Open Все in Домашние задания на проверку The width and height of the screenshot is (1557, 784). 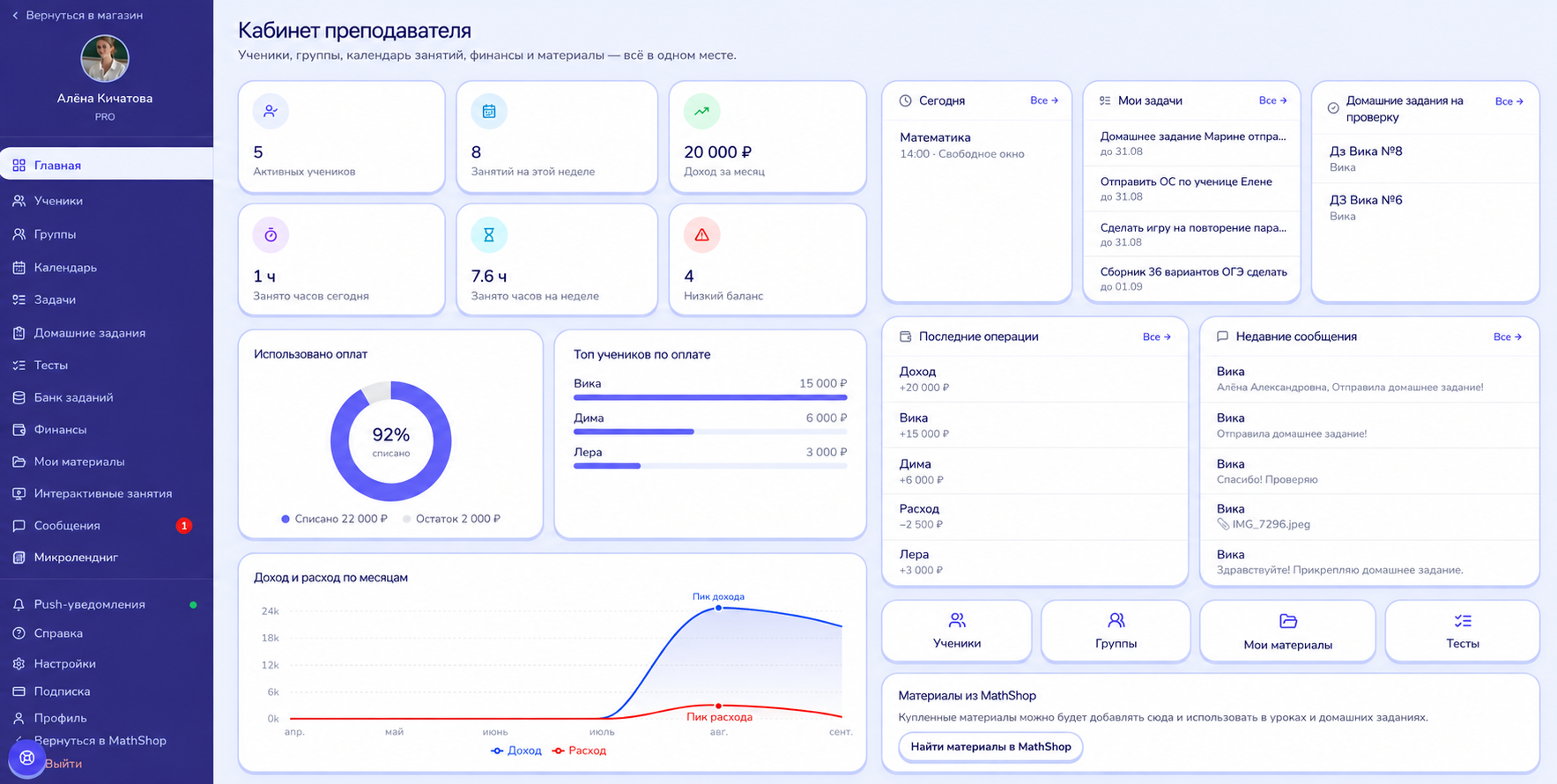1509,101
